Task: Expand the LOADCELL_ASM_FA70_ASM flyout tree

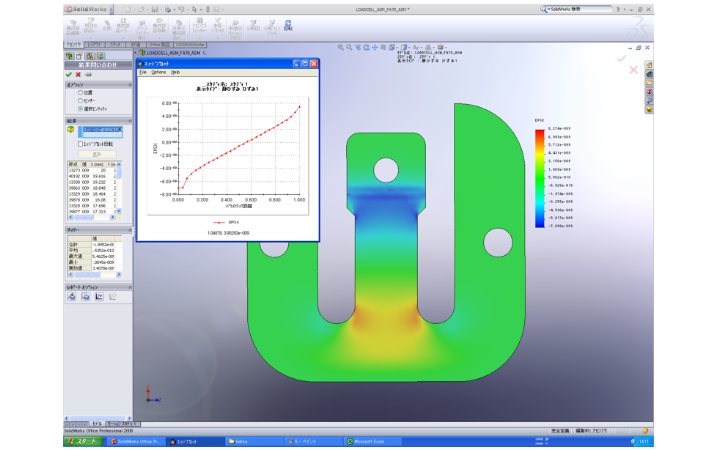Action: 136,53
